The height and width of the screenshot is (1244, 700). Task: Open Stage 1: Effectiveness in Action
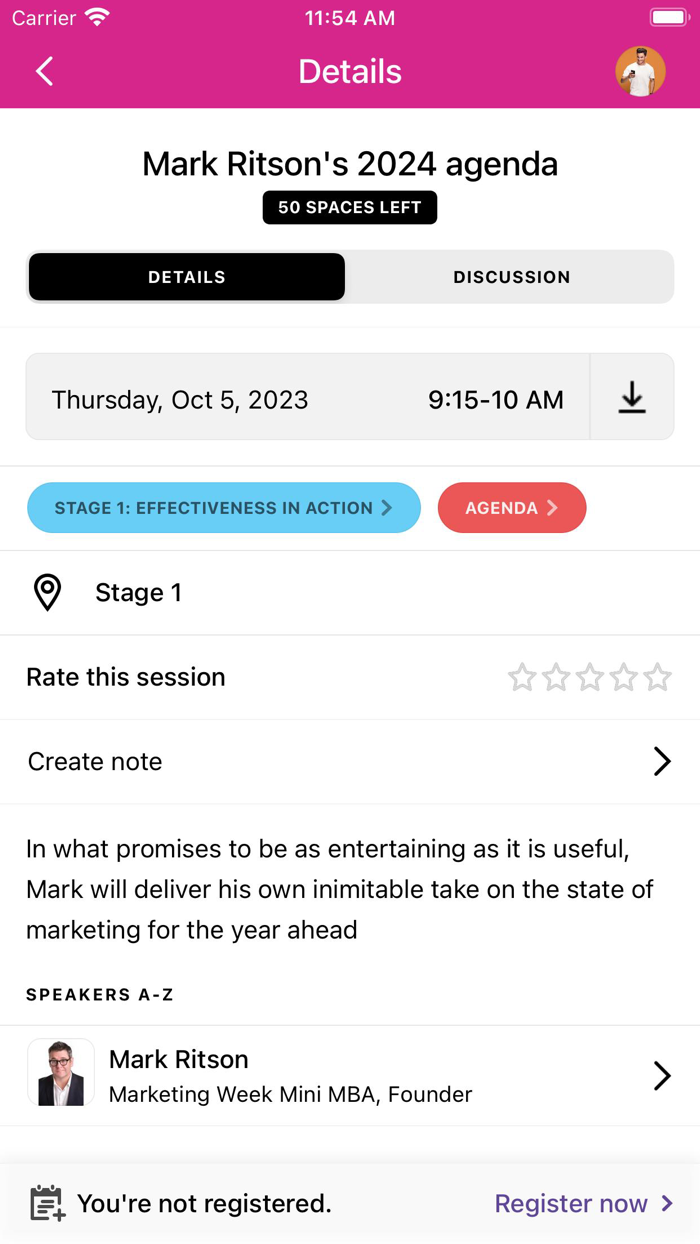click(223, 508)
